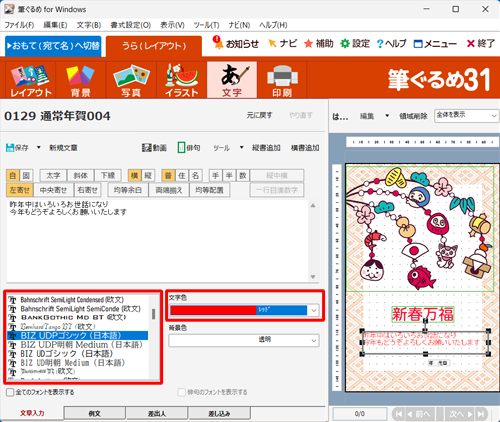Viewport: 500px width, 422px height.
Task: Click 領域削除 button
Action: coord(413,116)
